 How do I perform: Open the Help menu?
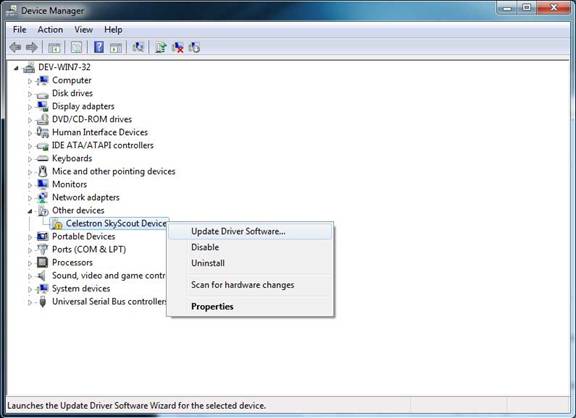[x=113, y=30]
